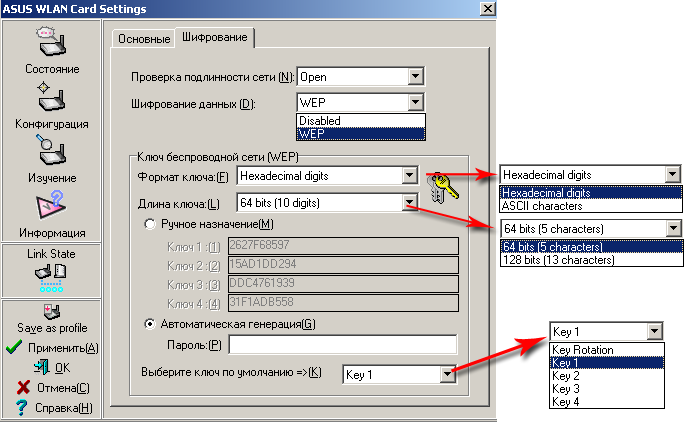Choose Key Rotation option
The width and height of the screenshot is (693, 422).
pyautogui.click(x=607, y=350)
